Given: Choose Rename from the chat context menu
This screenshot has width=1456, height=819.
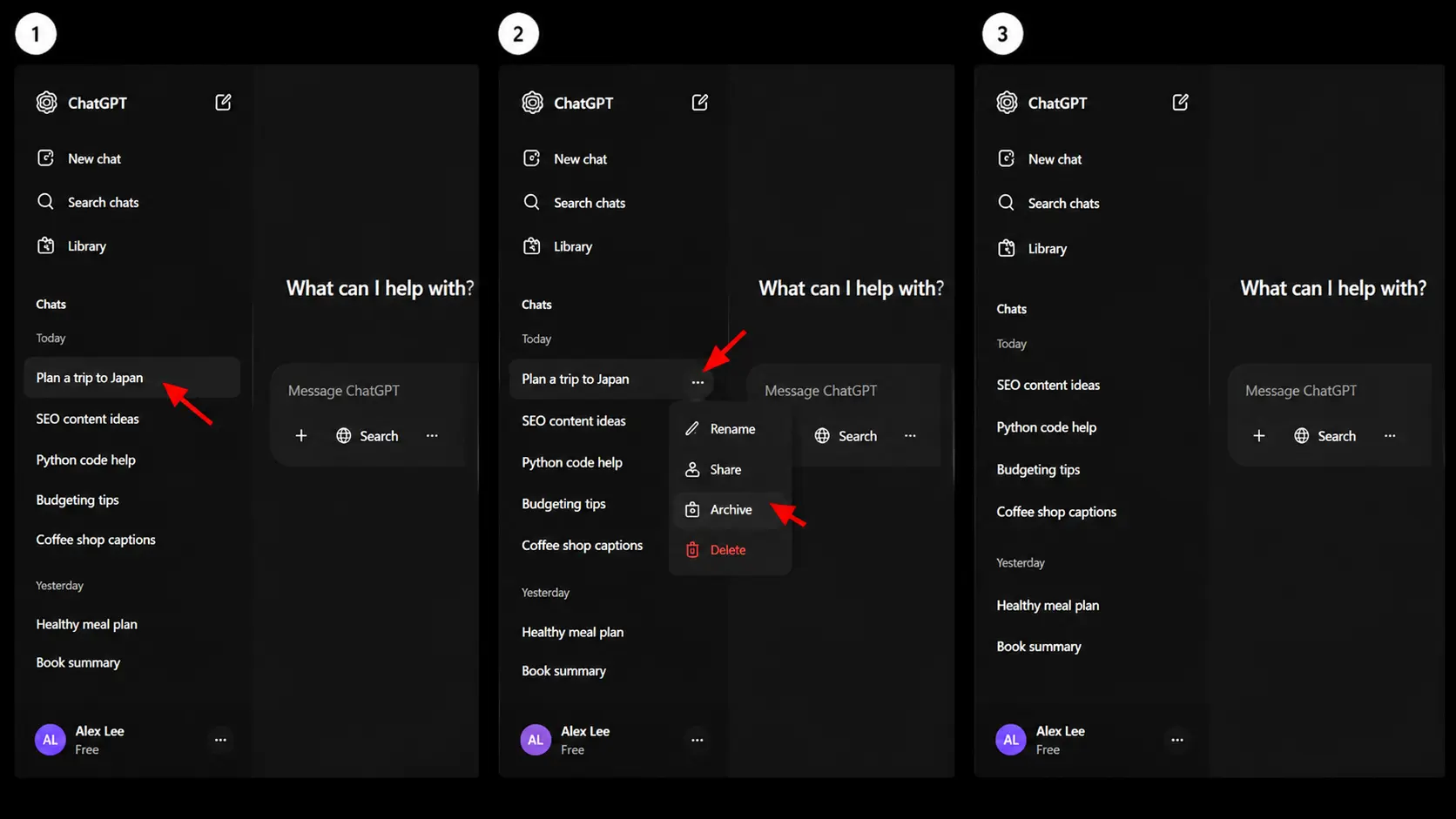Looking at the screenshot, I should tap(730, 428).
